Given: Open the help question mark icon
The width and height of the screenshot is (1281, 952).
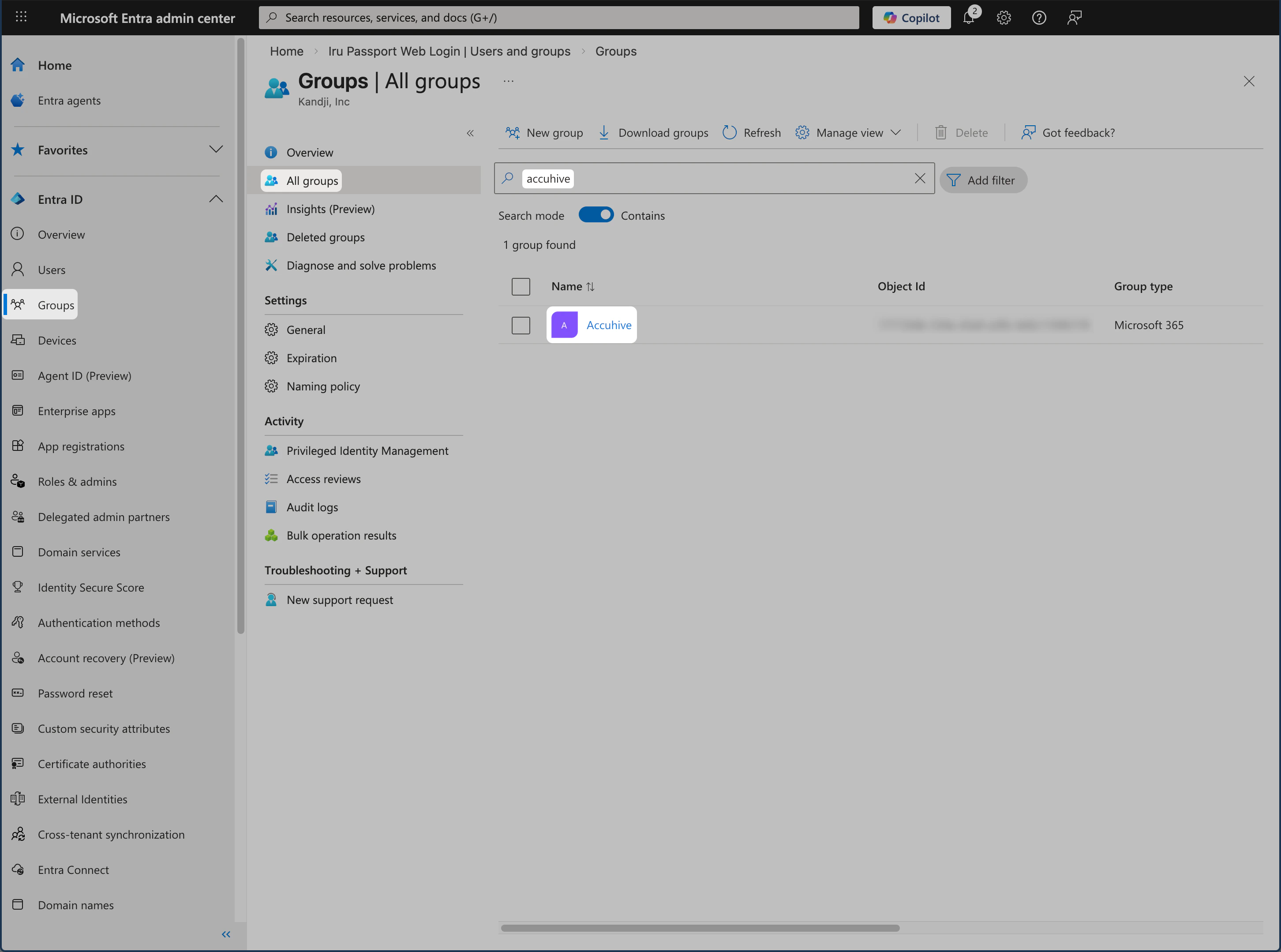Looking at the screenshot, I should point(1039,17).
